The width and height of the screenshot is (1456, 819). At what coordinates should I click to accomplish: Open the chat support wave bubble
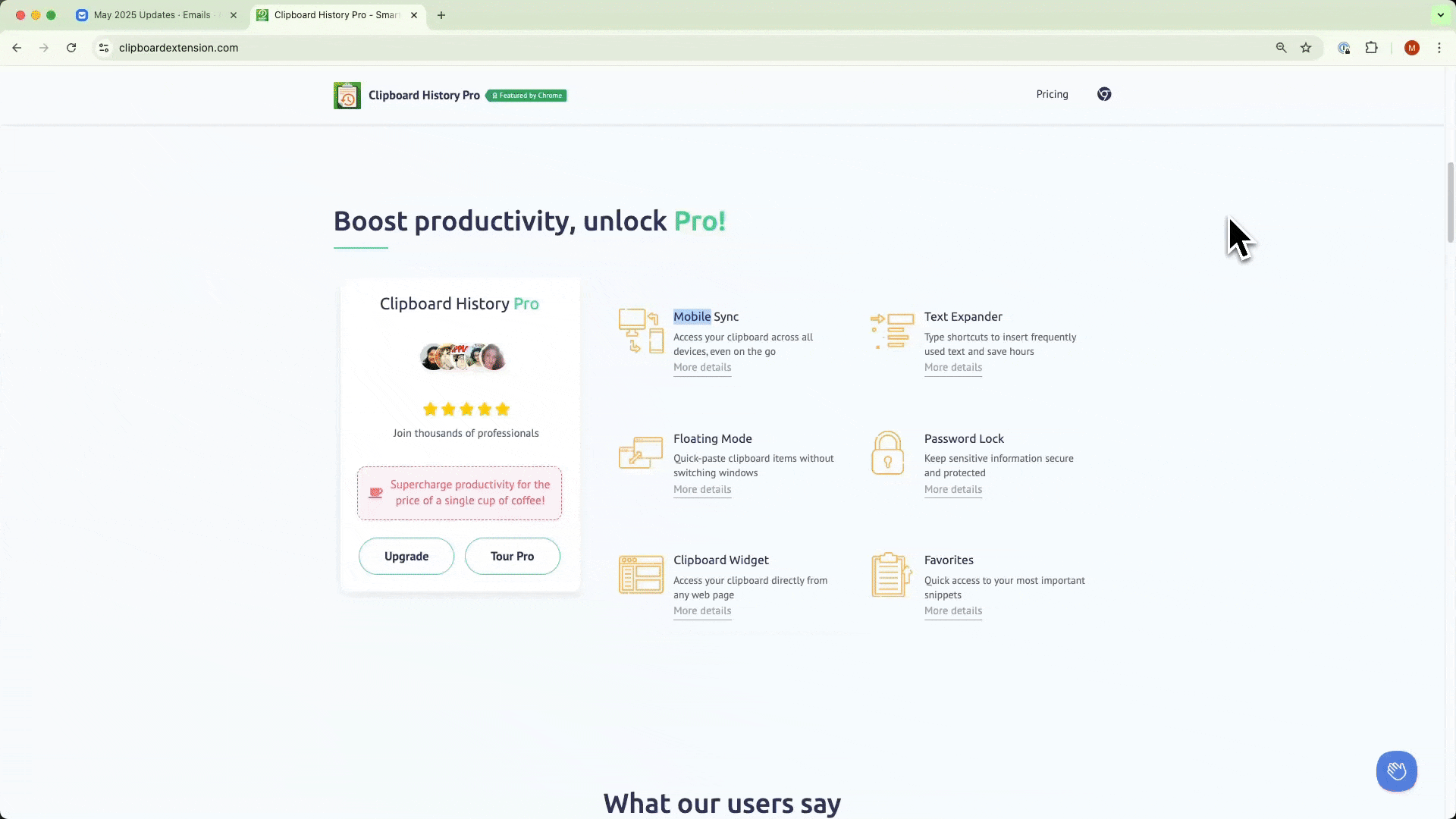pos(1396,771)
